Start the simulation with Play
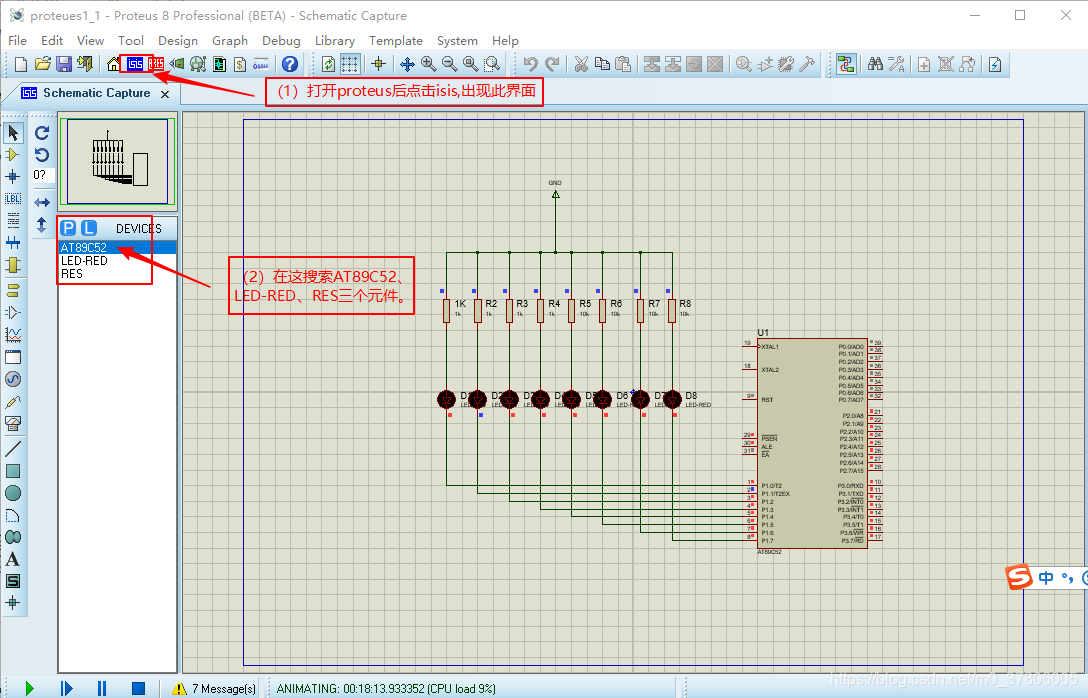The height and width of the screenshot is (698, 1088). click(29, 688)
